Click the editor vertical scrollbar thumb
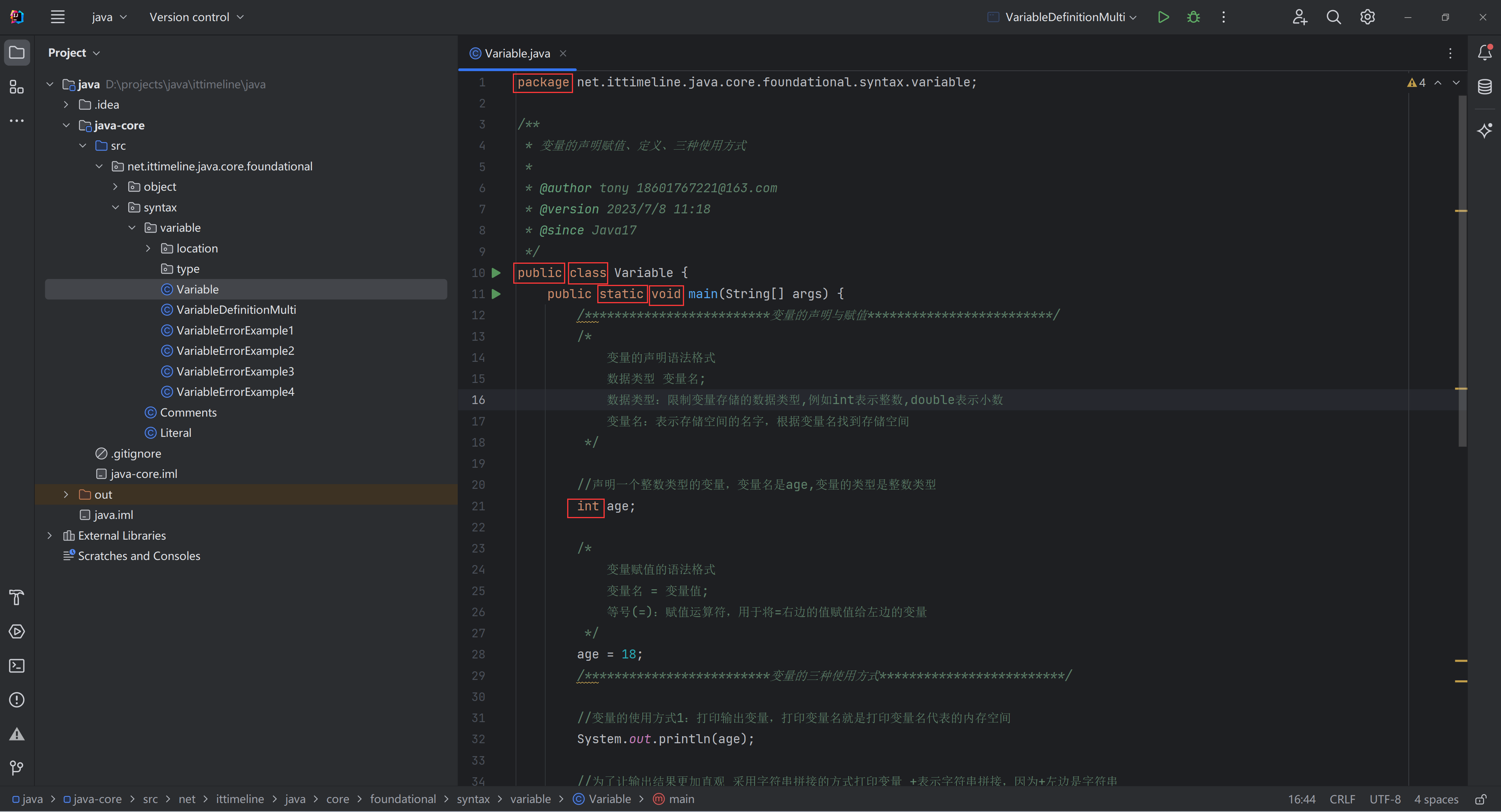The image size is (1501, 812). coord(1462,271)
